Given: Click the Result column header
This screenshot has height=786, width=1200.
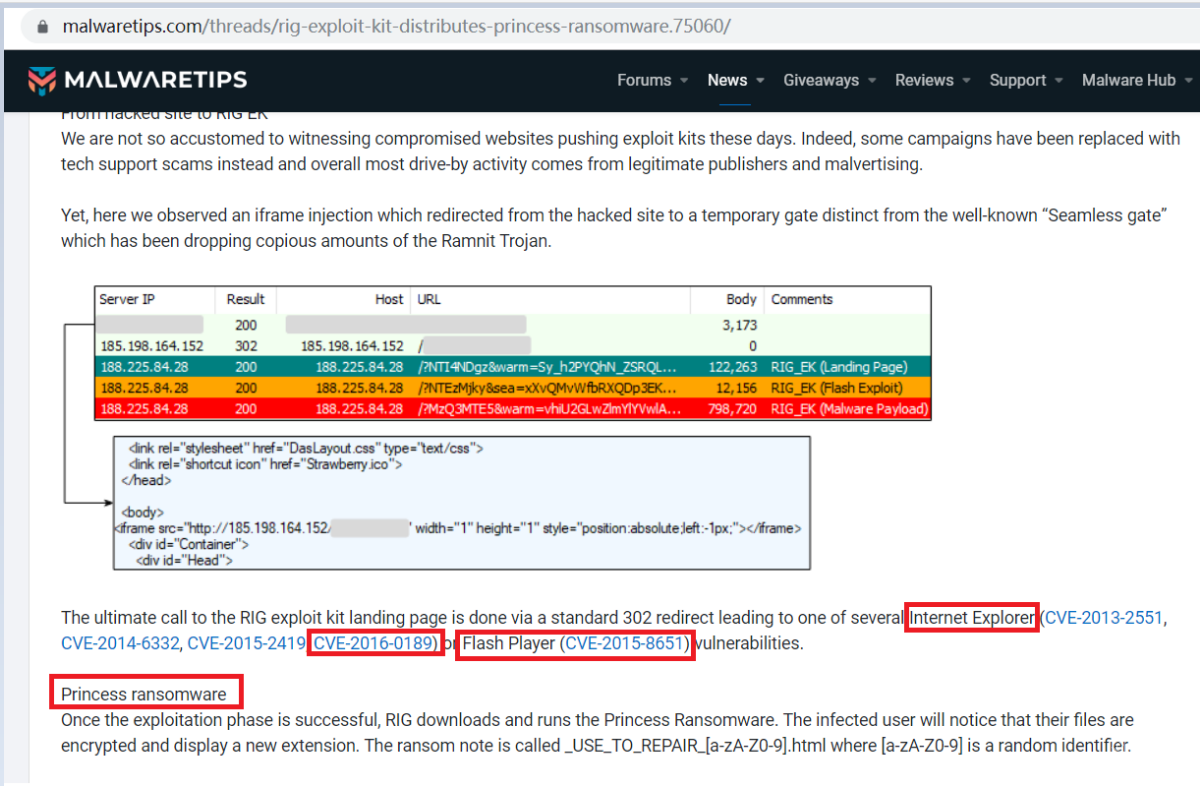Looking at the screenshot, I should tap(245, 299).
